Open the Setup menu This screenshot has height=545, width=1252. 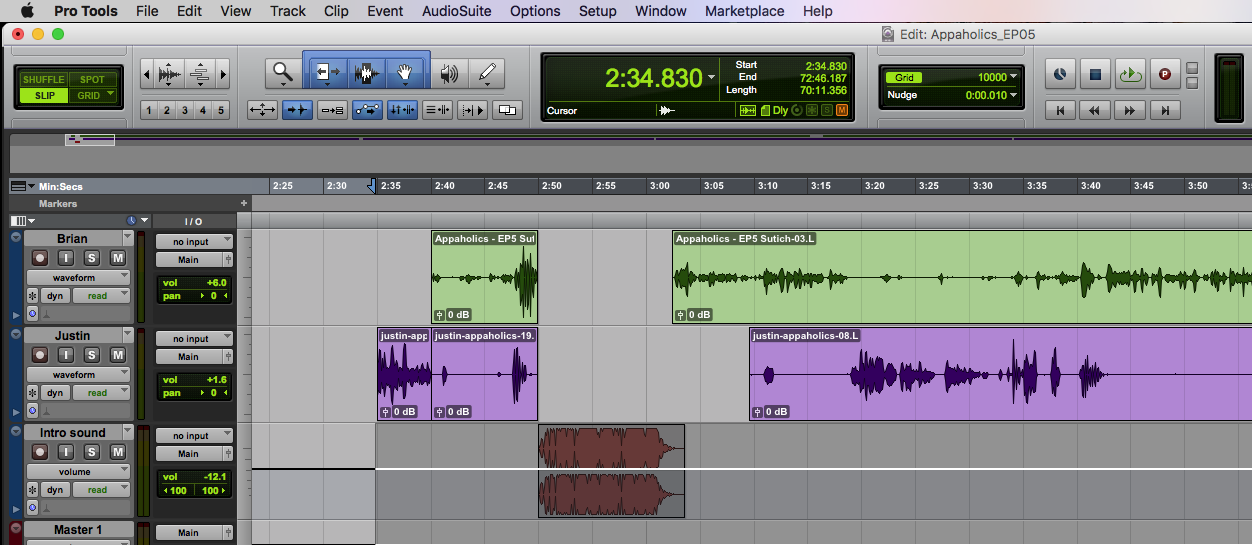598,11
